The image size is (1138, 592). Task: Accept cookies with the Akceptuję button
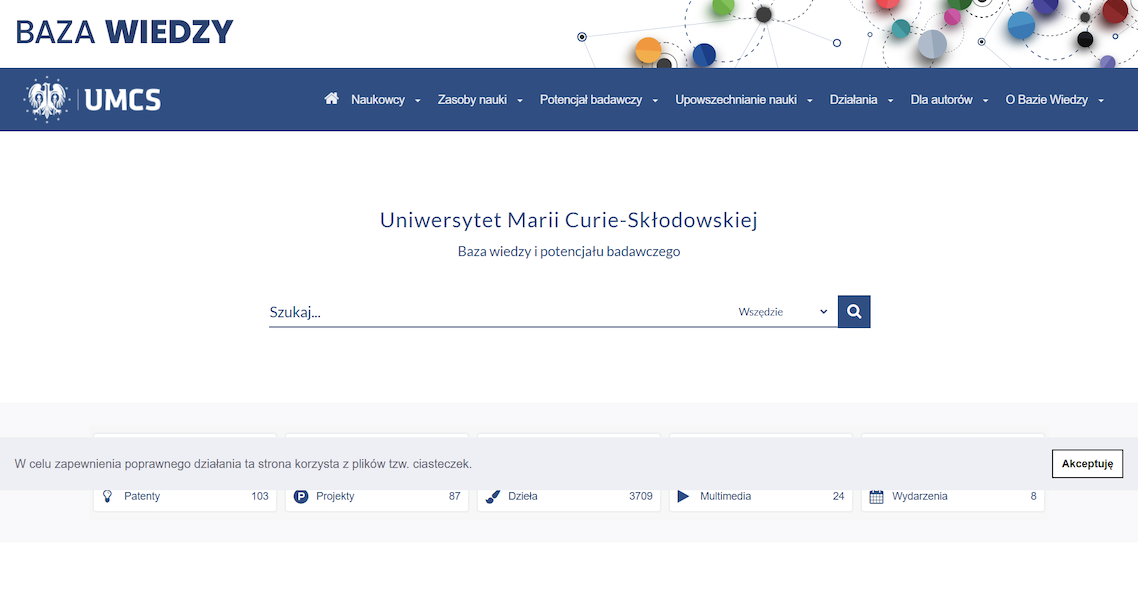(x=1087, y=464)
